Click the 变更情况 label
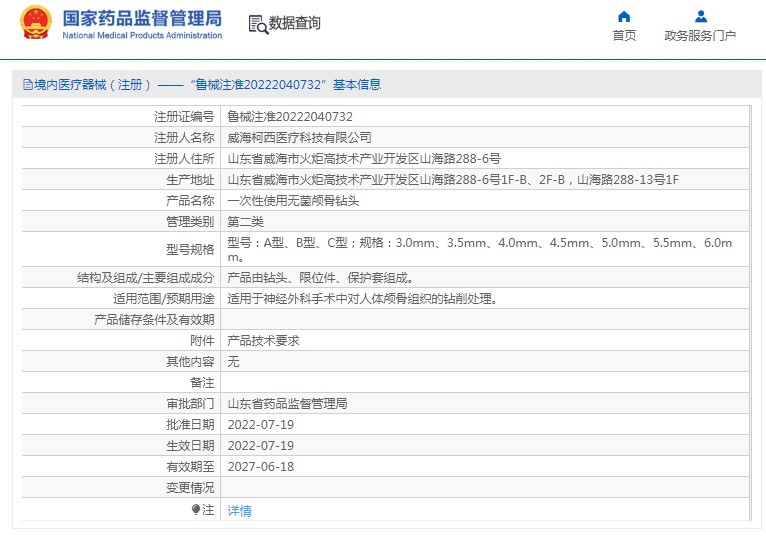The height and width of the screenshot is (536, 766). pos(190,488)
